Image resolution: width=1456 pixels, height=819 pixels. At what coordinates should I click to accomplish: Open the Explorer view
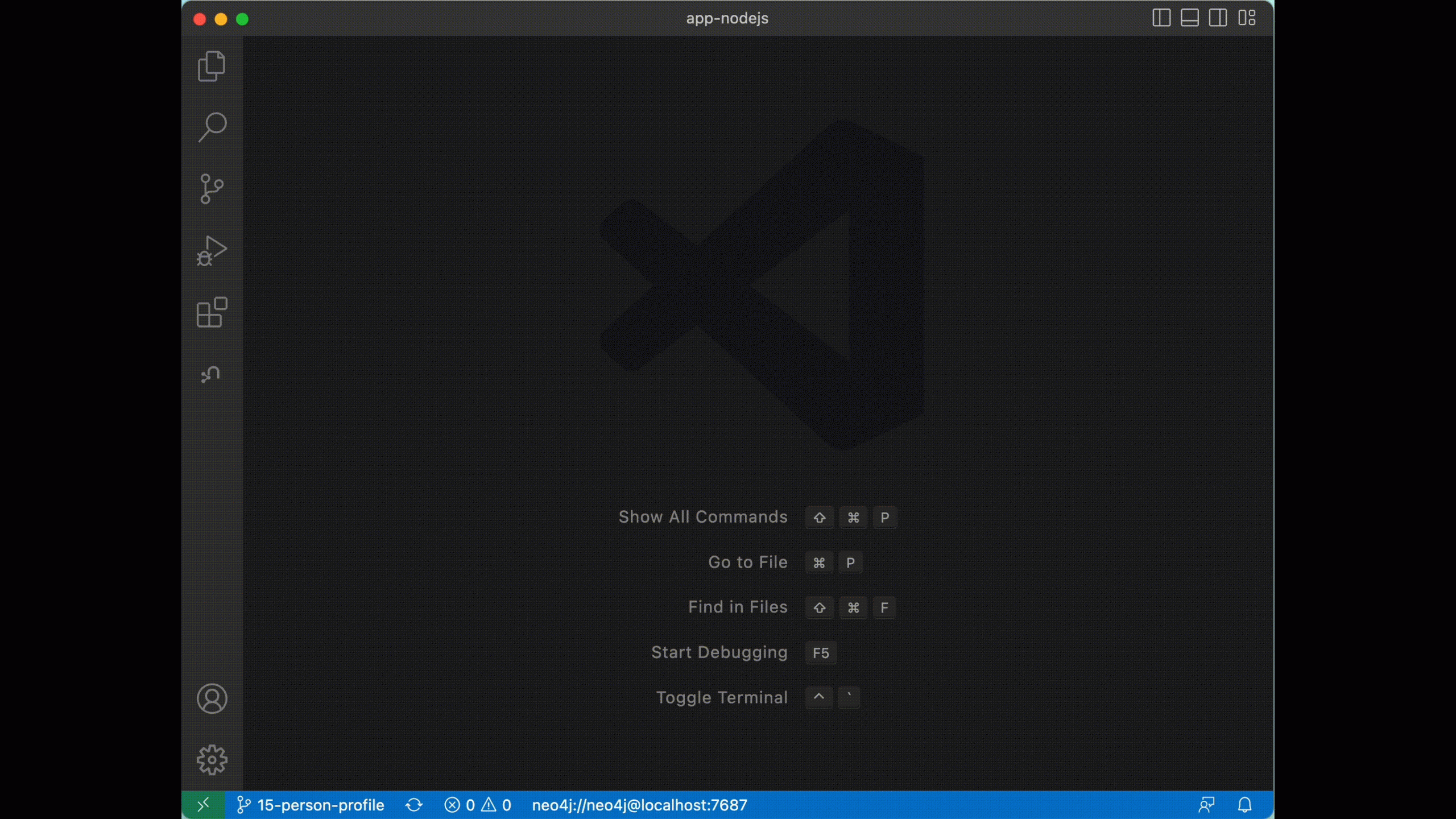[x=212, y=66]
